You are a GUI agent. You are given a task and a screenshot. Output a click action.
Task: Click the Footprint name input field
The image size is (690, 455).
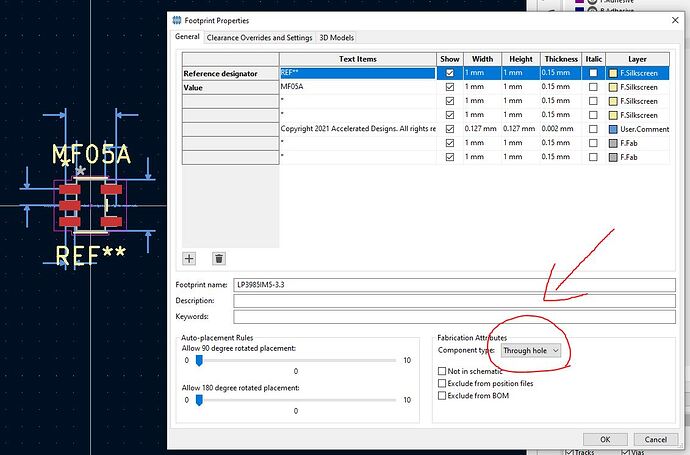(x=455, y=285)
